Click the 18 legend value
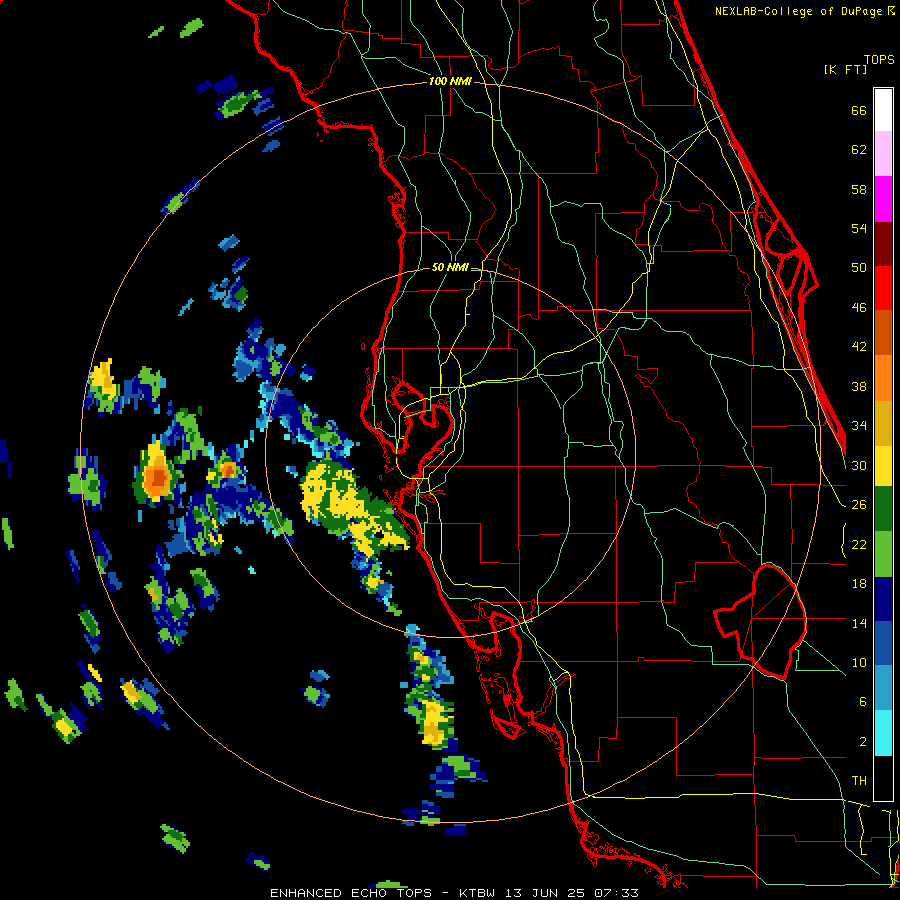Image resolution: width=900 pixels, height=900 pixels. pyautogui.click(x=859, y=584)
